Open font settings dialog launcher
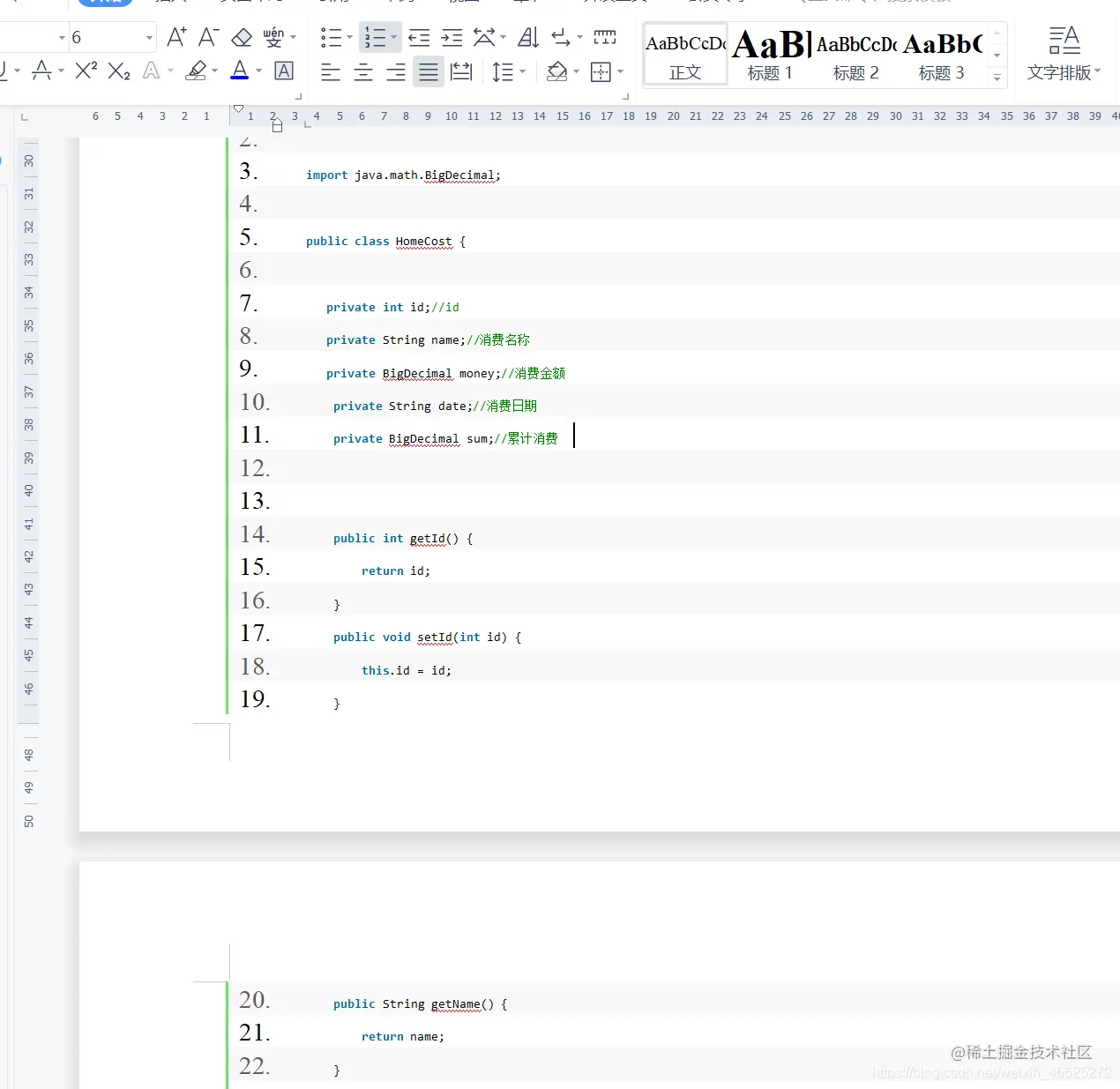The height and width of the screenshot is (1089, 1120). (298, 96)
